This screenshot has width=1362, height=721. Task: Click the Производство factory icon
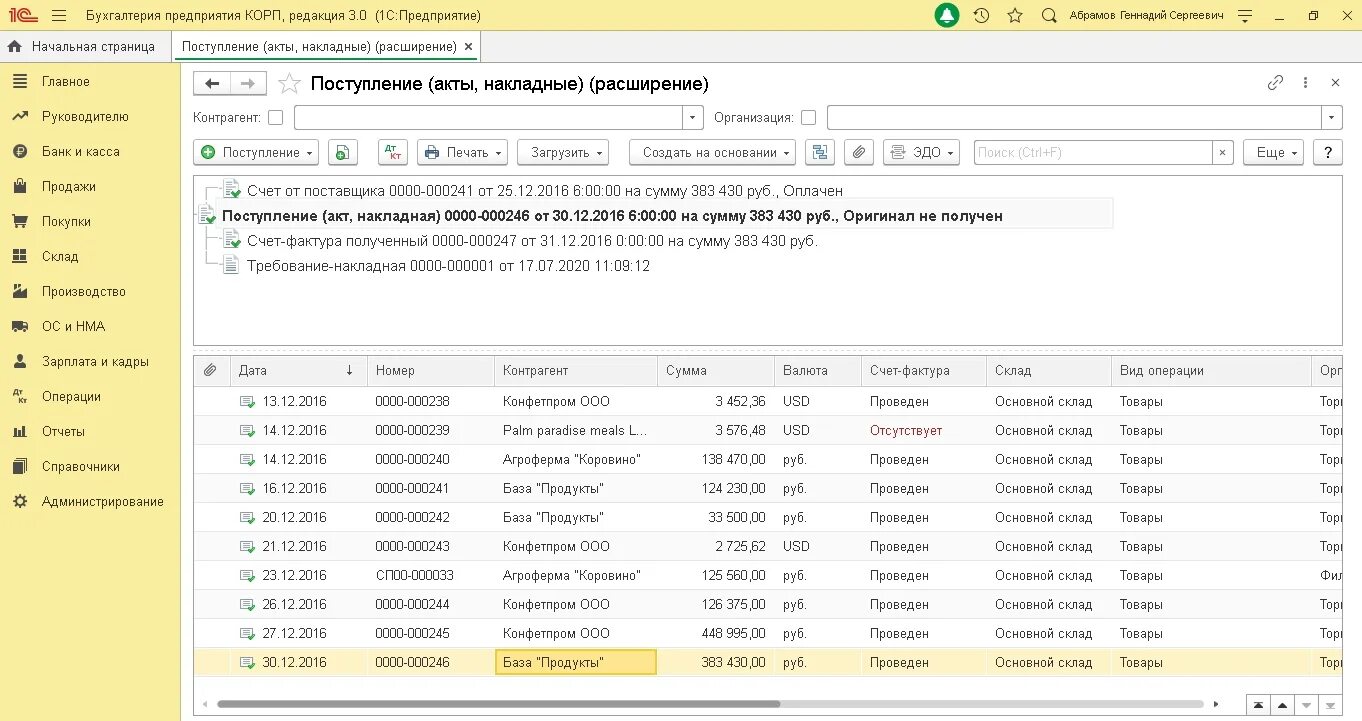click(20, 292)
